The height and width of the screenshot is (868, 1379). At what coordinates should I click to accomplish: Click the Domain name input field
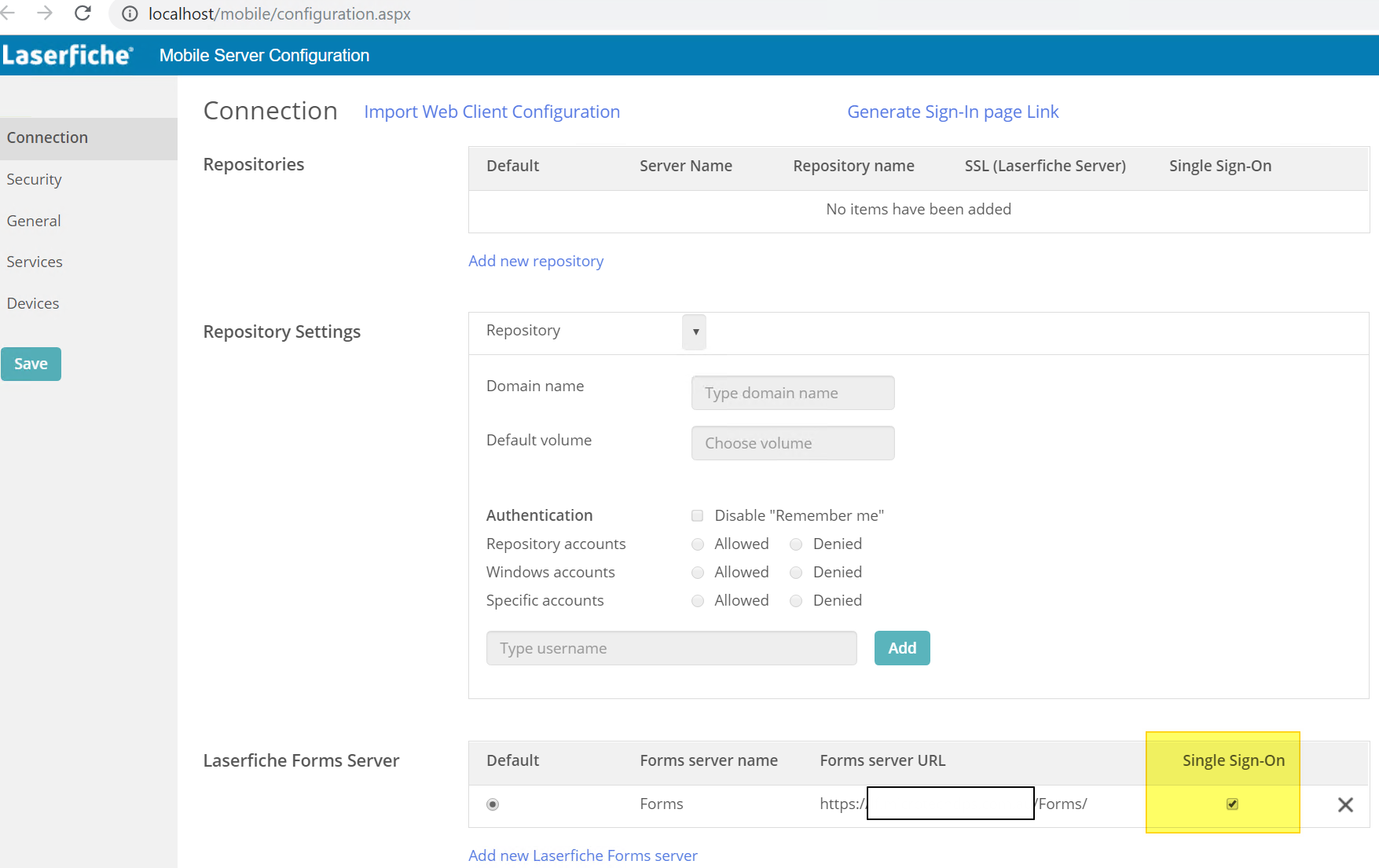793,393
